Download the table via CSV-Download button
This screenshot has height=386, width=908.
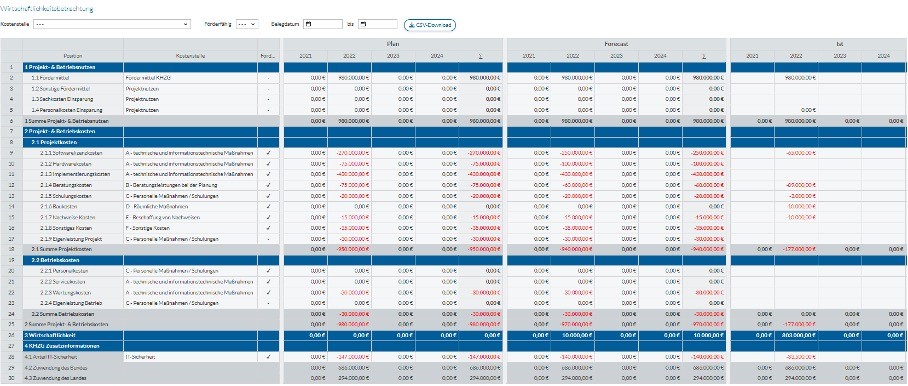(x=430, y=25)
